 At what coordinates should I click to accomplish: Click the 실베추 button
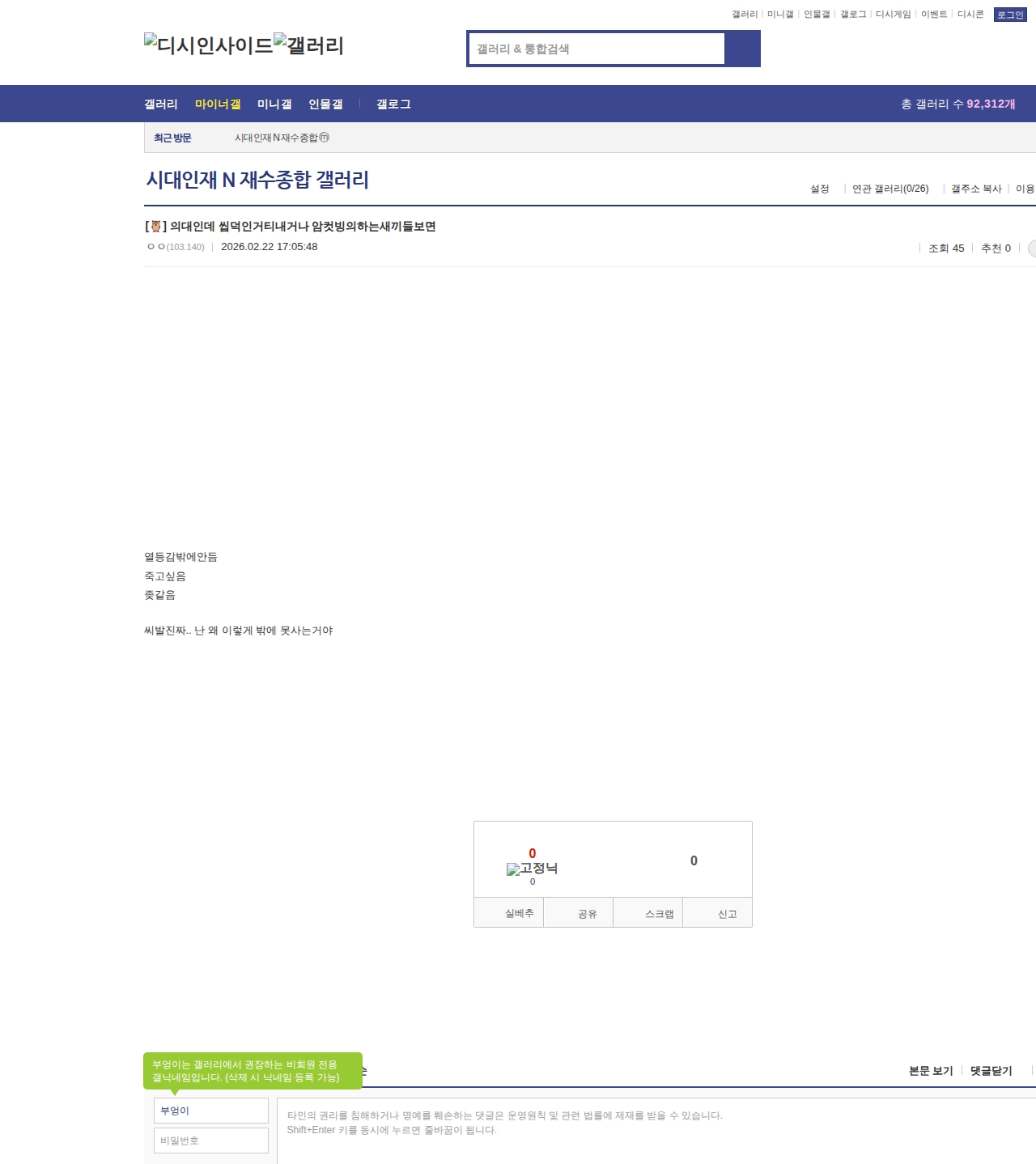(x=509, y=912)
